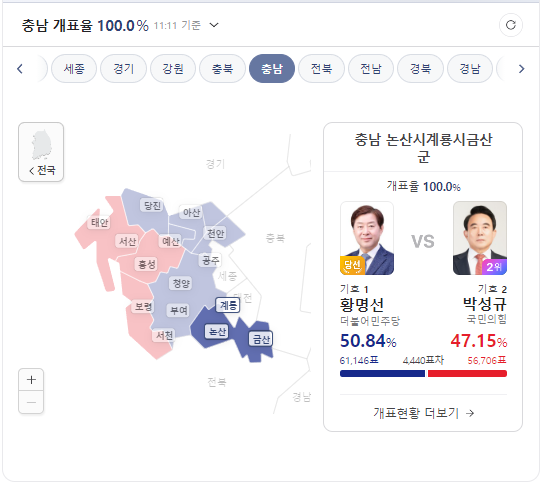Select the 세종 region tab
540x486 pixels.
74,69
